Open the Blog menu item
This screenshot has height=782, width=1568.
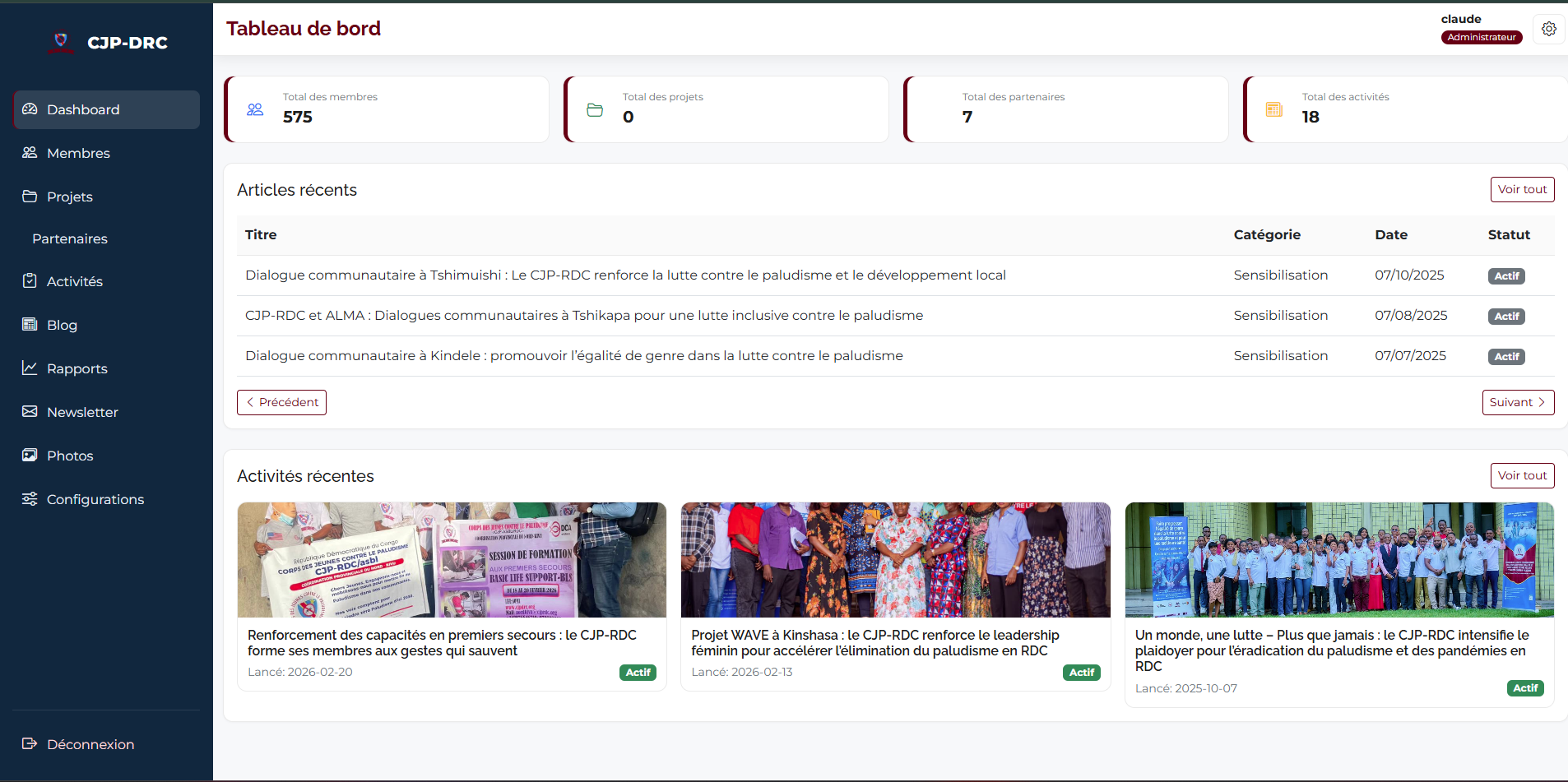pyautogui.click(x=107, y=325)
